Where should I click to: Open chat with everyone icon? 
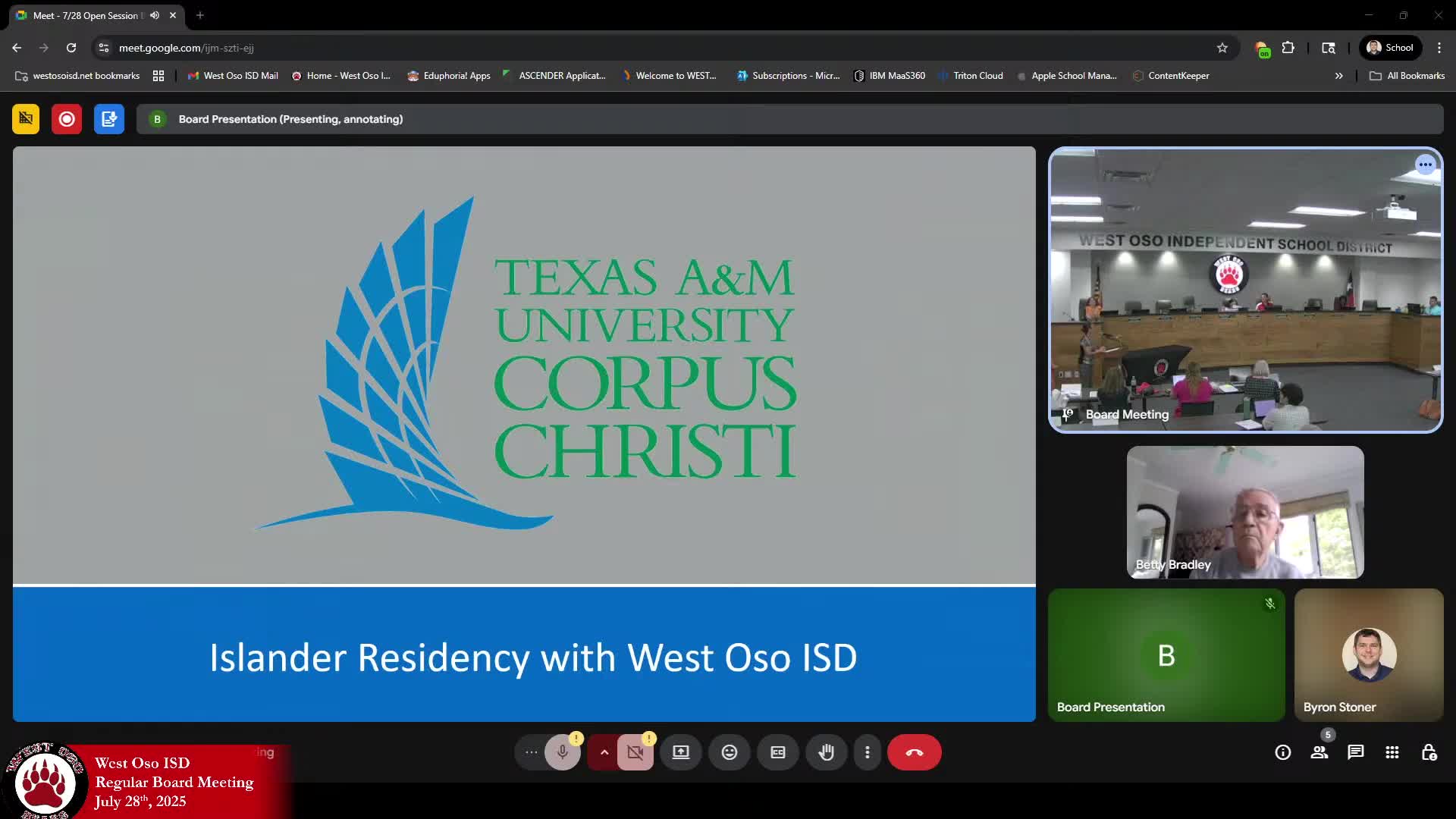coord(1356,752)
